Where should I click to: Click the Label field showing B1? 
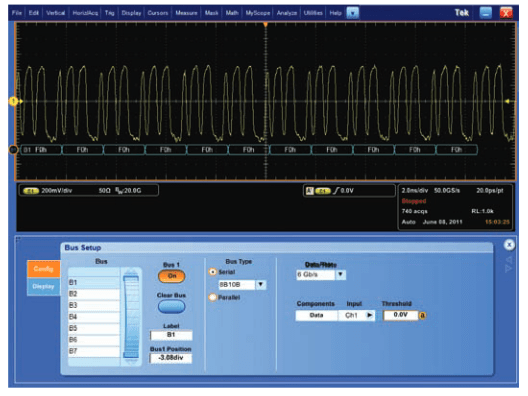point(171,335)
